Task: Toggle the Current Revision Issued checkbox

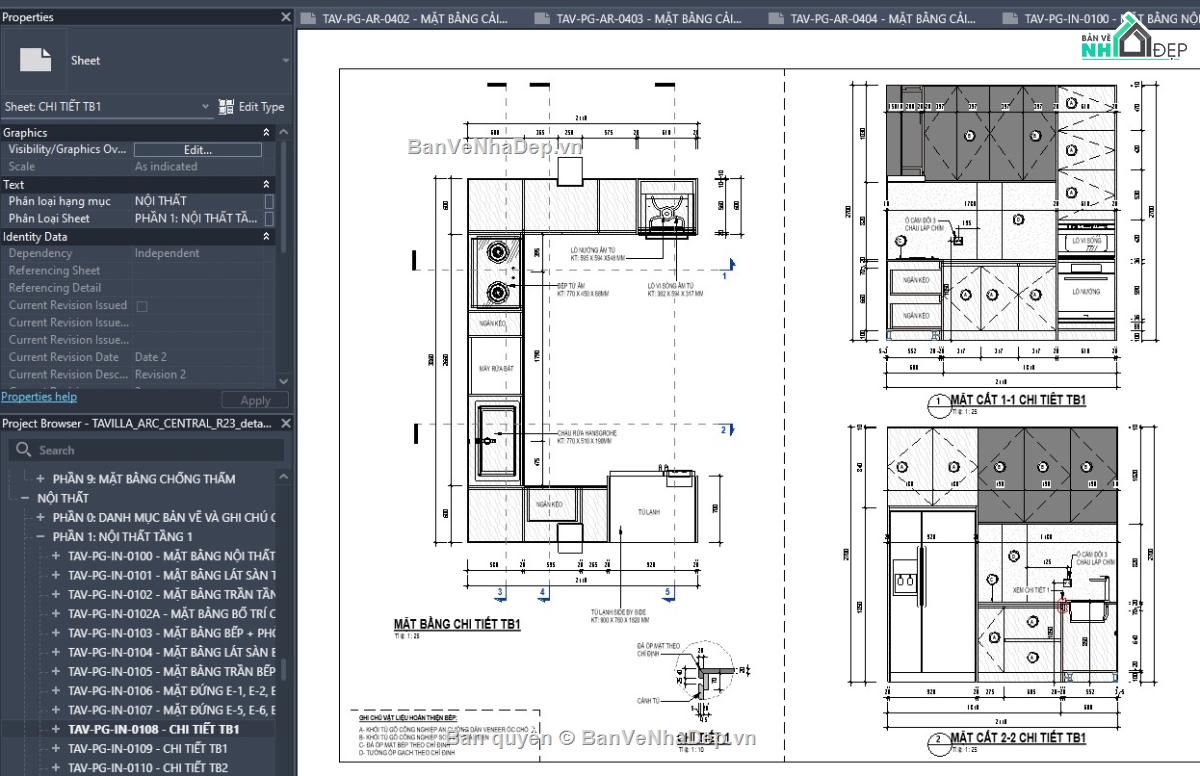Action: pyautogui.click(x=141, y=305)
